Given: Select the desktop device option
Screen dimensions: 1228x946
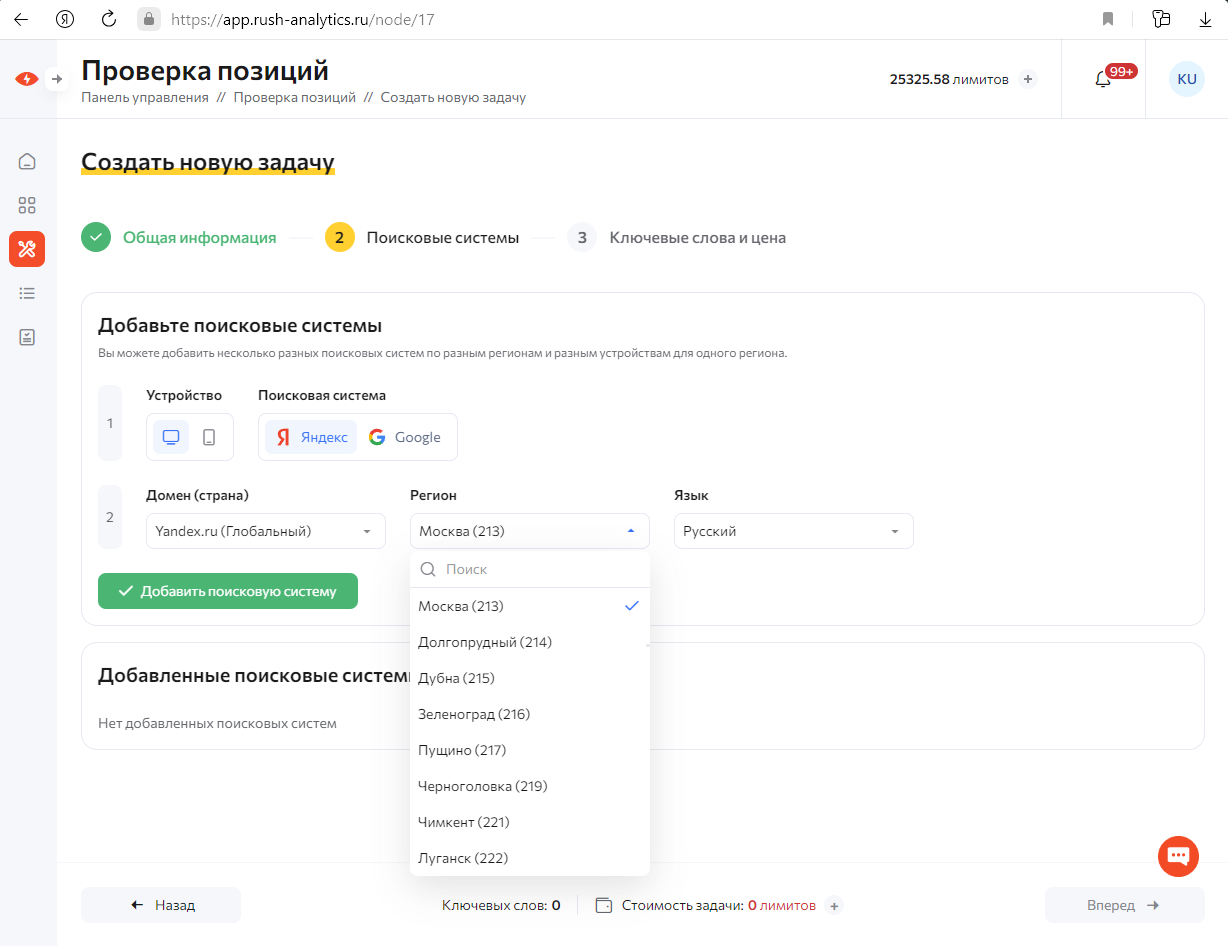Looking at the screenshot, I should point(171,437).
